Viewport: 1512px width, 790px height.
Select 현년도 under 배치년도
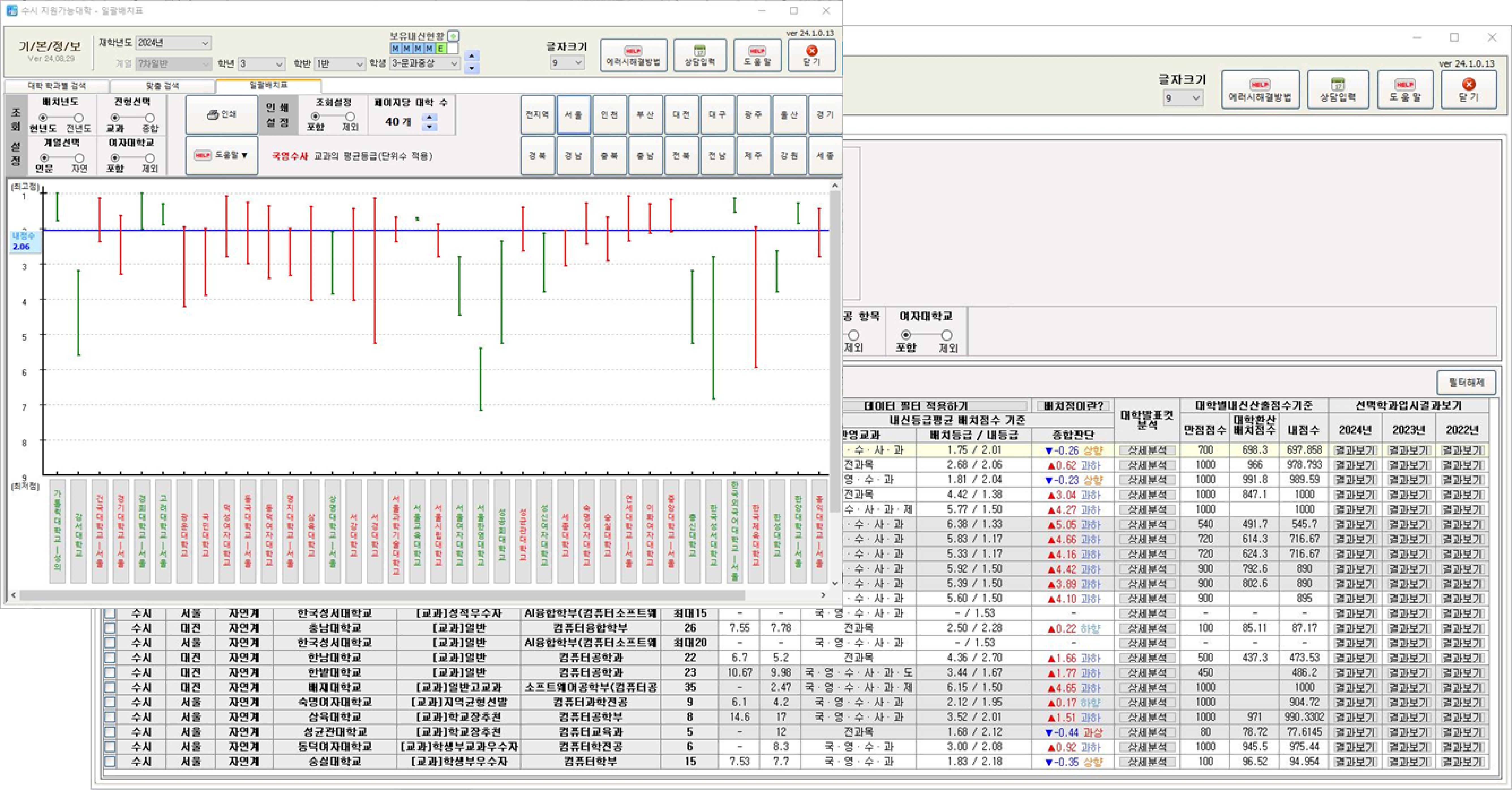pyautogui.click(x=42, y=118)
